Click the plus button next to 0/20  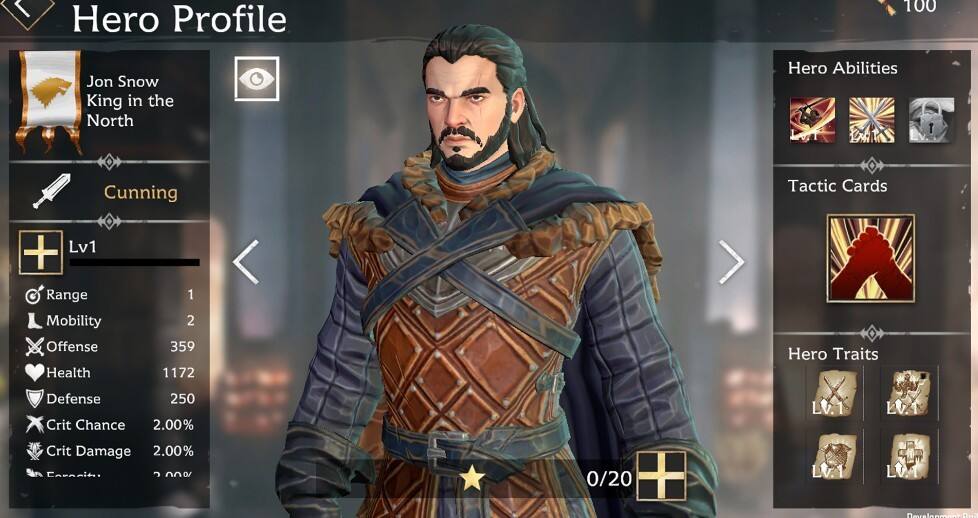[x=661, y=476]
